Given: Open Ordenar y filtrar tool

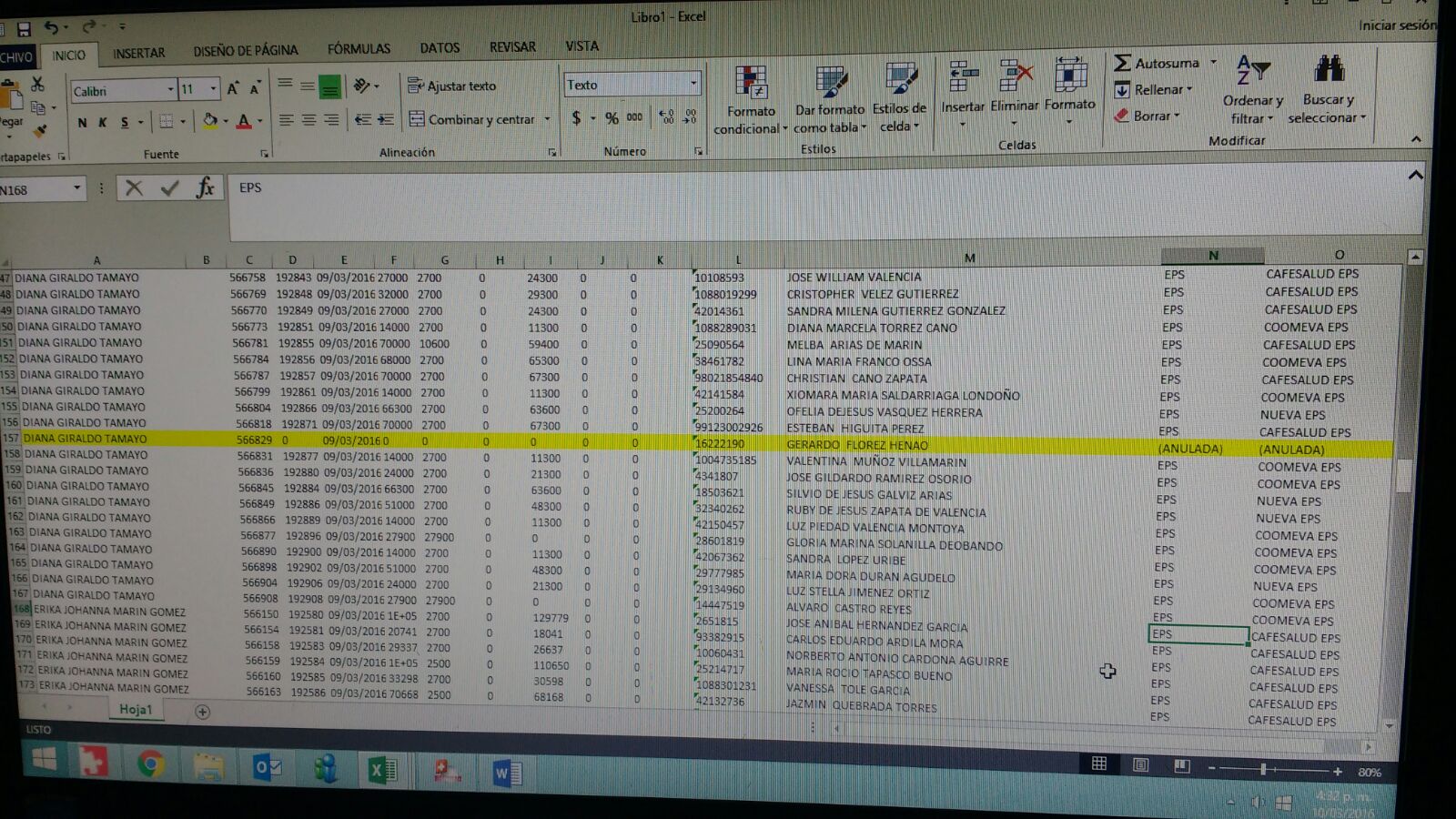Looking at the screenshot, I should click(1252, 71).
